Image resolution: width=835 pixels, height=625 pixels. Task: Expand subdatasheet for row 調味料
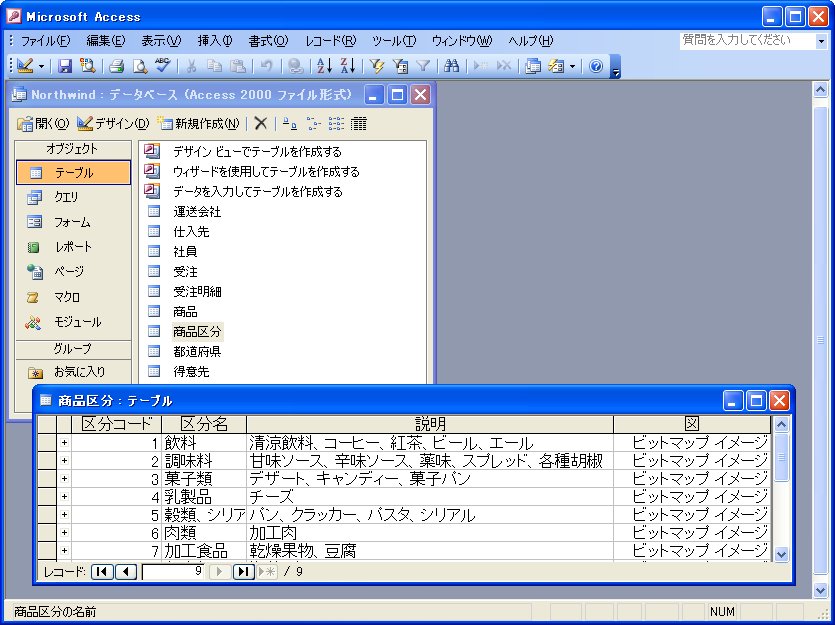(x=64, y=460)
